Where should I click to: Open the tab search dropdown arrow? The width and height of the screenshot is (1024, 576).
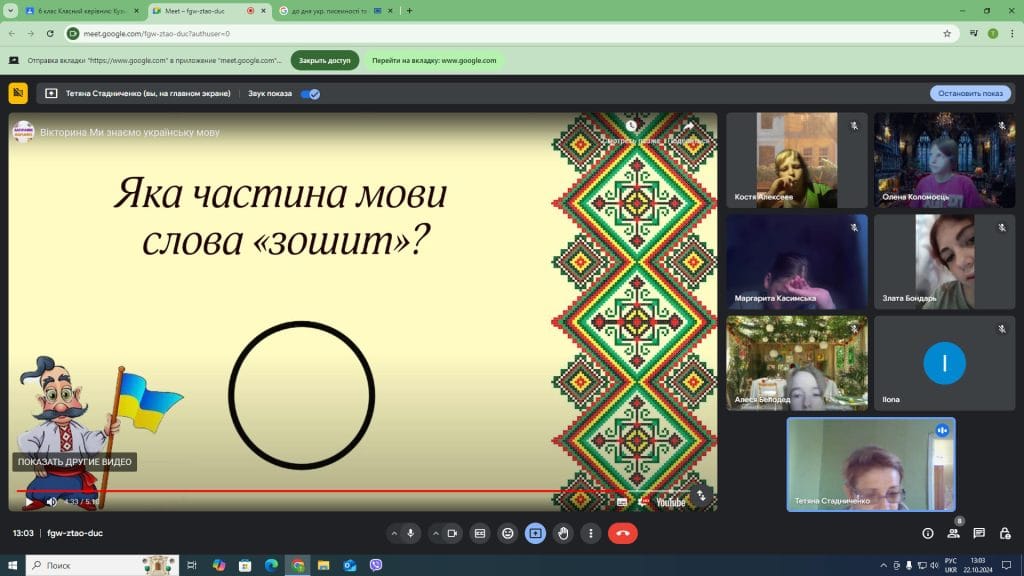click(x=10, y=11)
